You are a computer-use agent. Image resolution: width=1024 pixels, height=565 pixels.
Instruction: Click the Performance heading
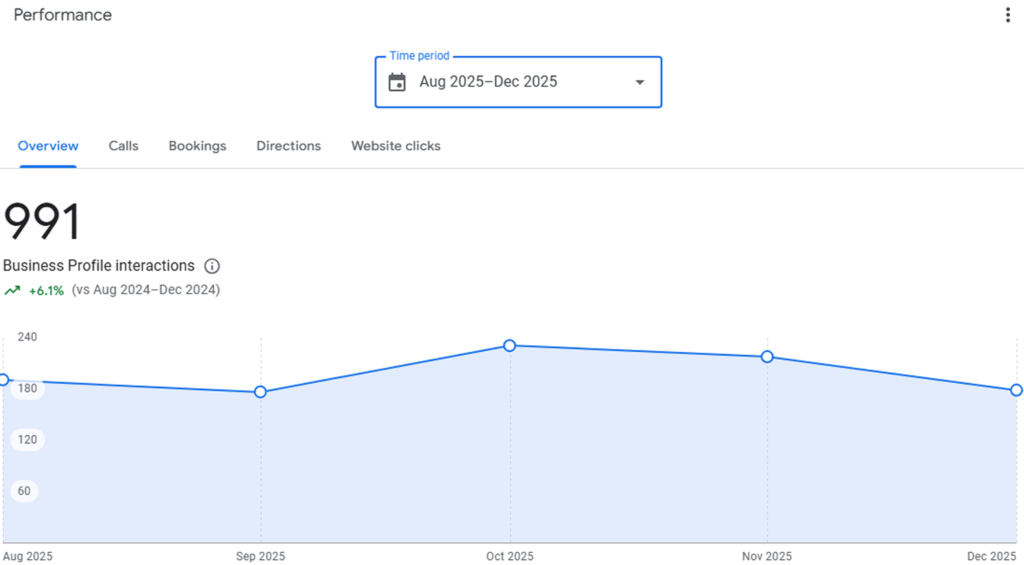pyautogui.click(x=62, y=15)
